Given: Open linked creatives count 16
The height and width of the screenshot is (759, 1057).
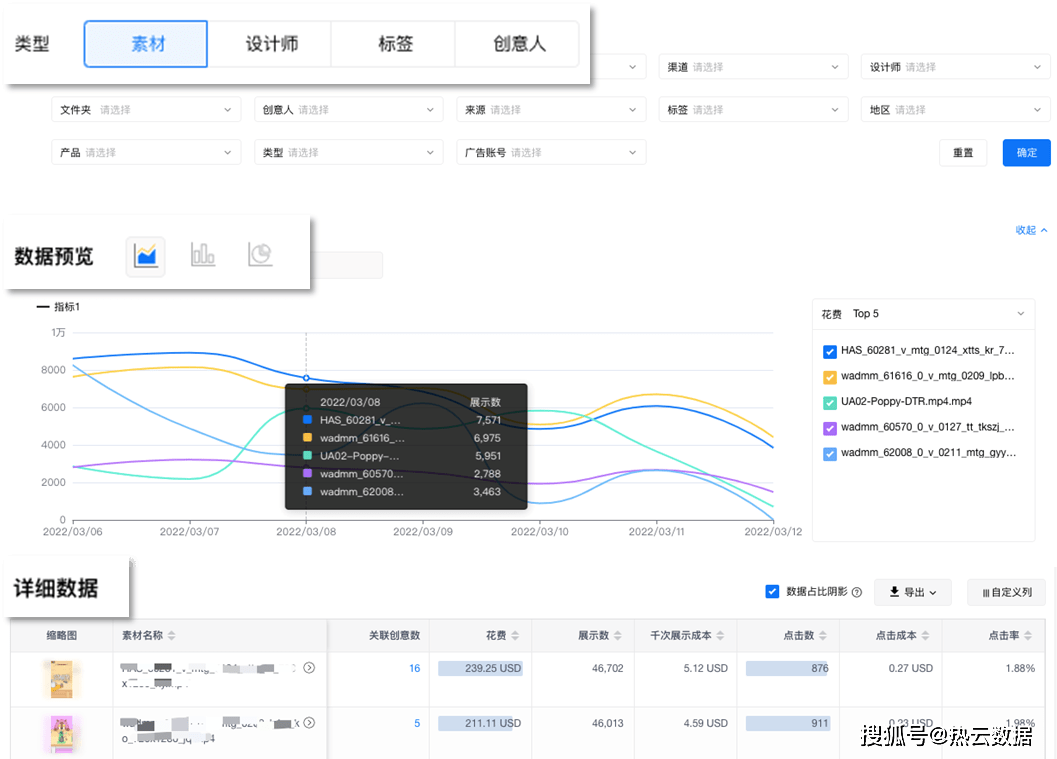Looking at the screenshot, I should [x=415, y=668].
